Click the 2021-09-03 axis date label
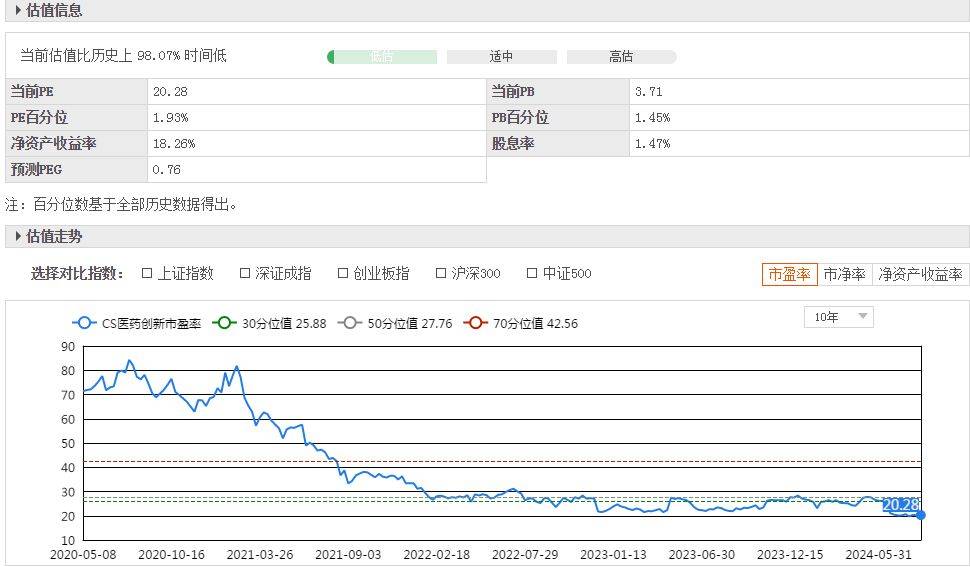The image size is (970, 567). coord(348,555)
